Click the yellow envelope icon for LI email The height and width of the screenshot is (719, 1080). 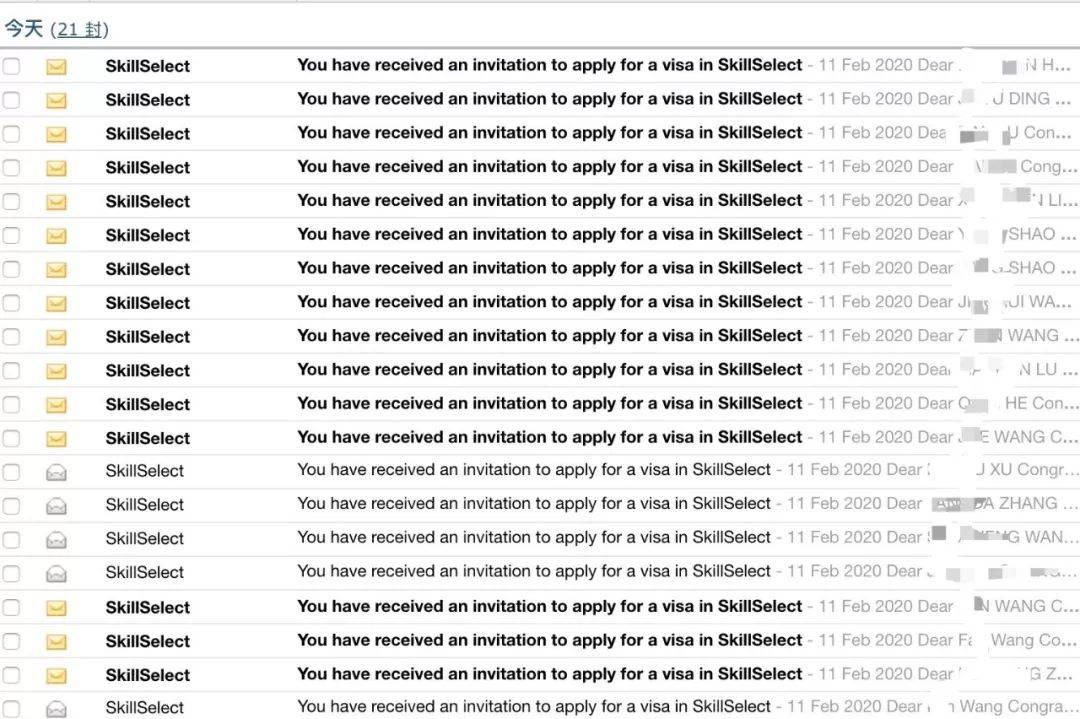click(x=56, y=202)
